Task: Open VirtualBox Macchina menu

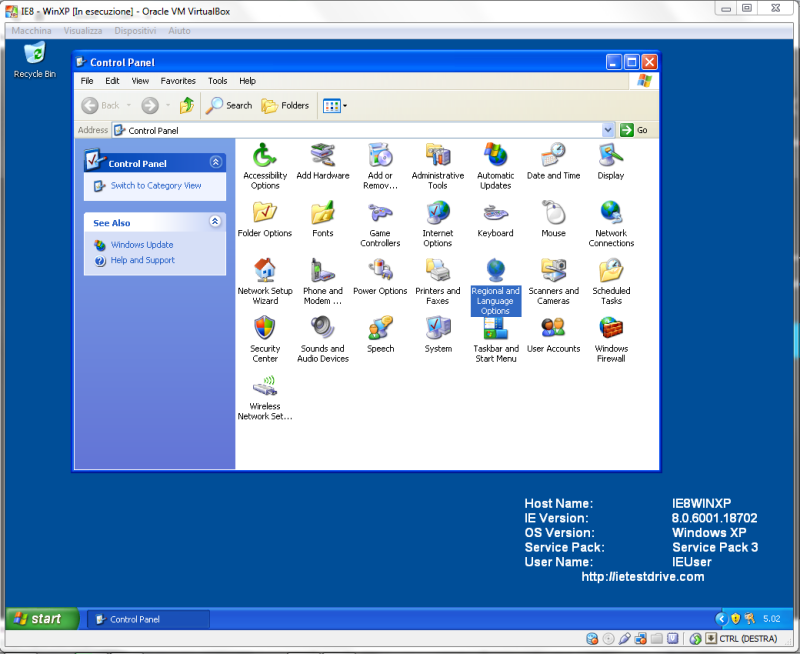Action: (31, 31)
